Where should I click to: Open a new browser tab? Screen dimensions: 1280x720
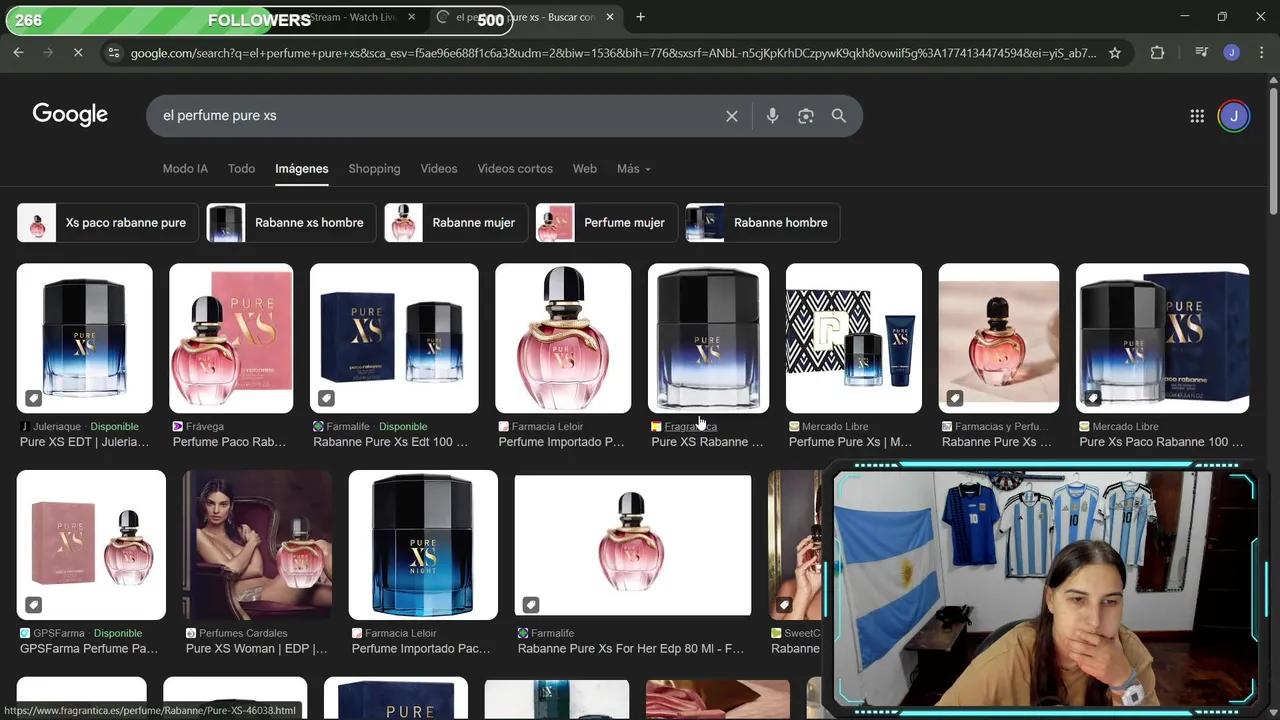tap(640, 17)
